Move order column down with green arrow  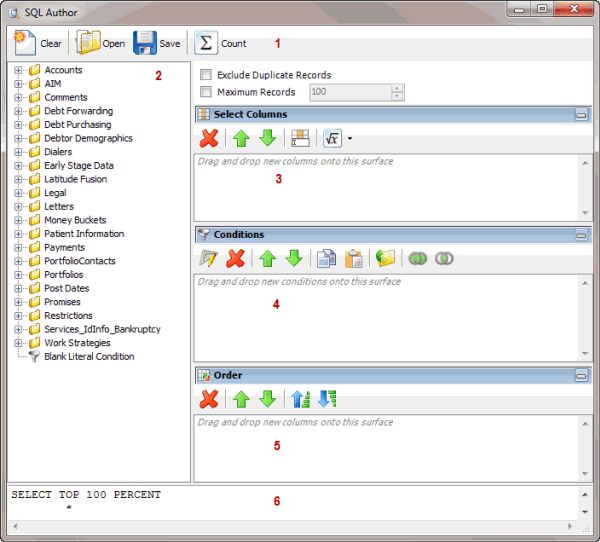(267, 399)
